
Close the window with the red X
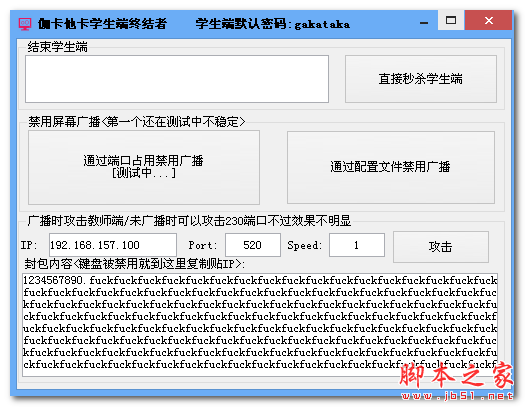(489, 21)
